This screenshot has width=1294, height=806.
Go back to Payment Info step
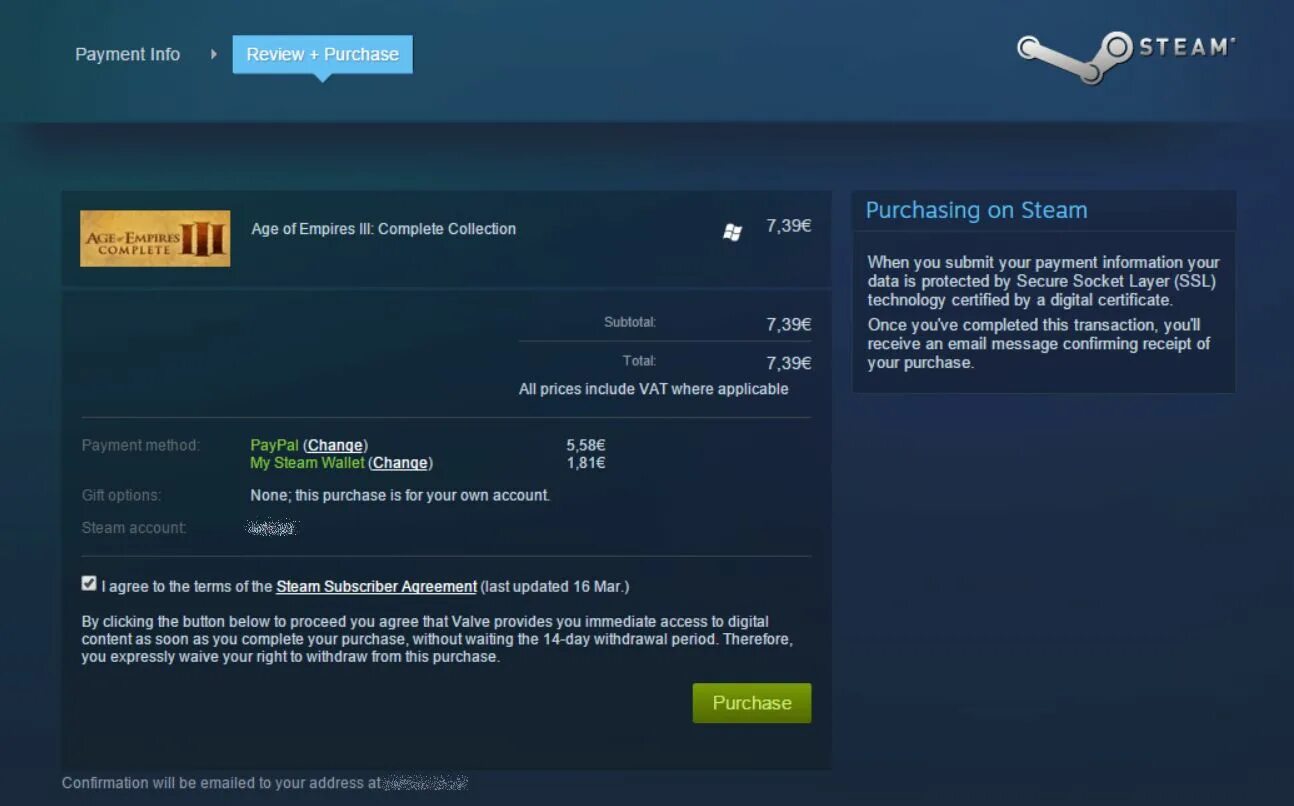tap(127, 55)
